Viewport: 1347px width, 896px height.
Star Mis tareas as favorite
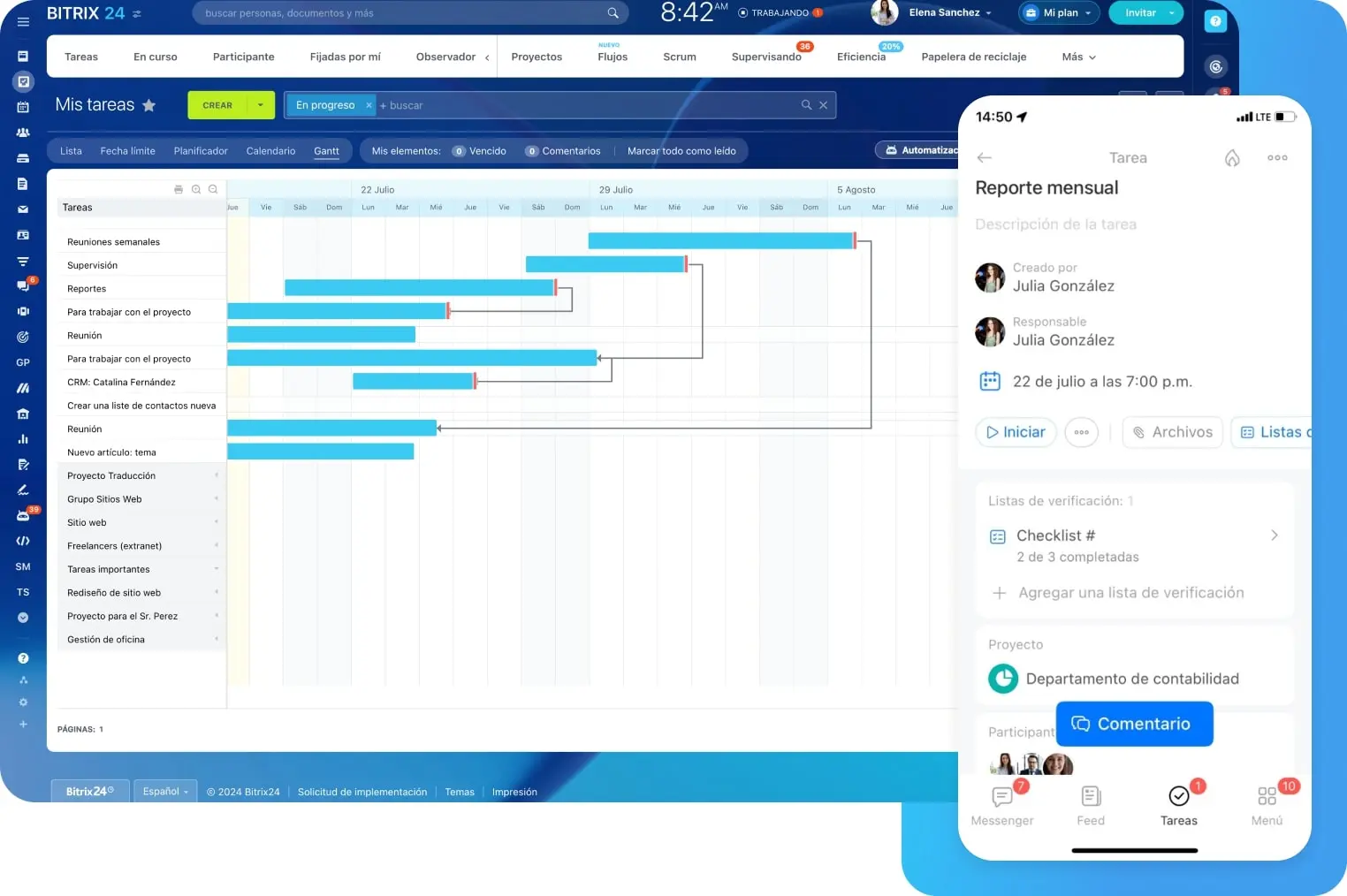tap(149, 105)
